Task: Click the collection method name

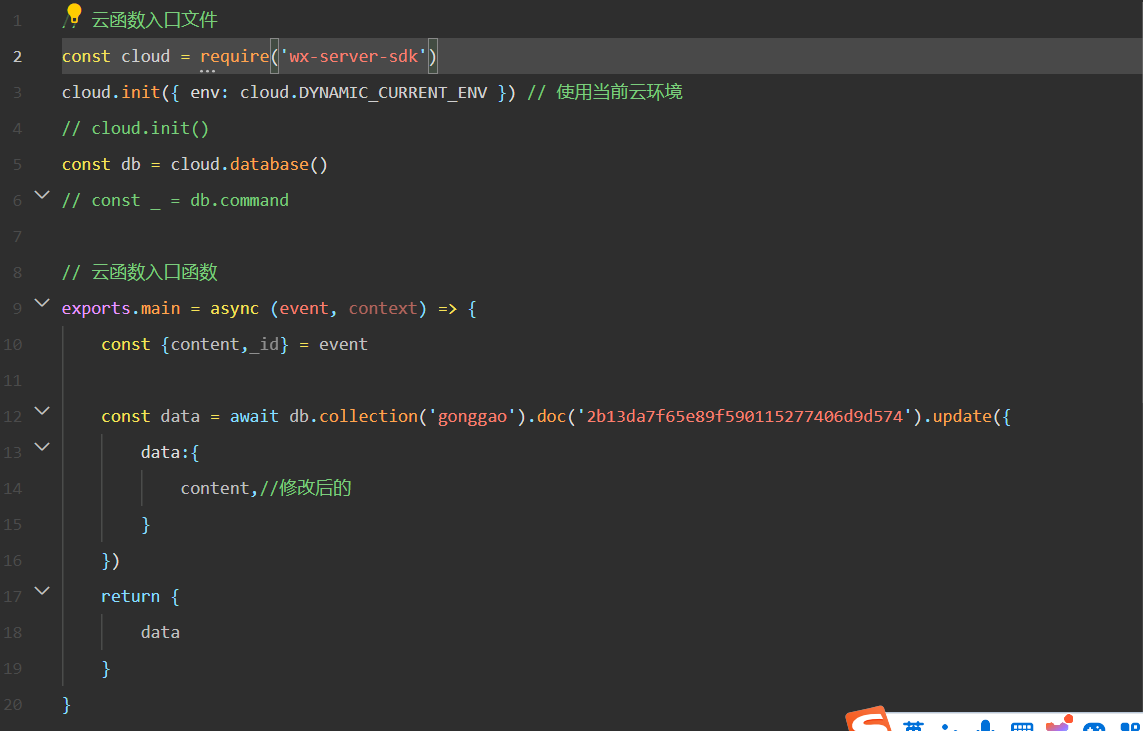Action: [368, 416]
